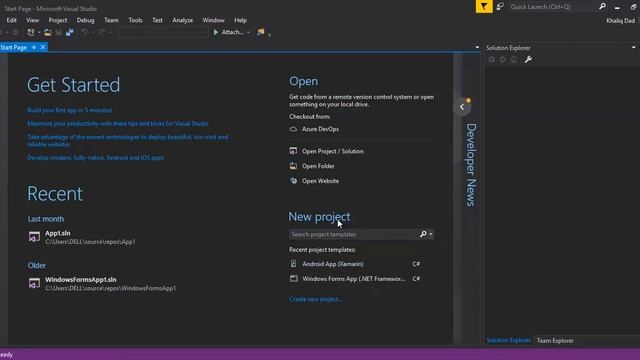Click the Android App (Xamarin) template icon

coord(293,264)
